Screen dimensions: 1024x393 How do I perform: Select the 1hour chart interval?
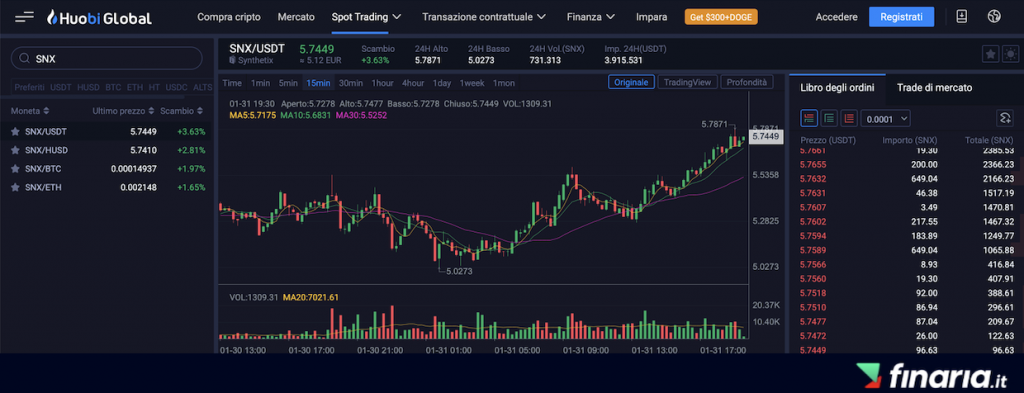pyautogui.click(x=382, y=83)
